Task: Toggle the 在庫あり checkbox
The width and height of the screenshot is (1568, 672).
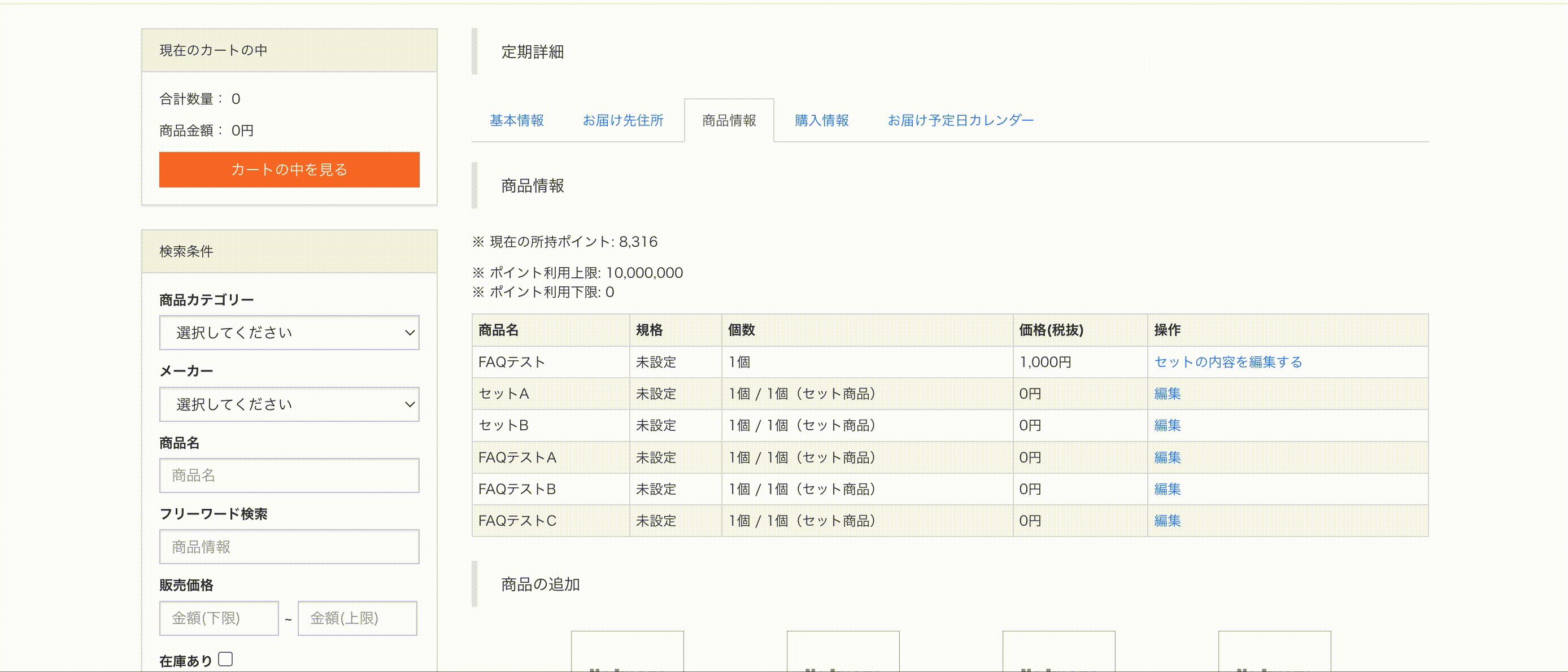Action: (226, 659)
